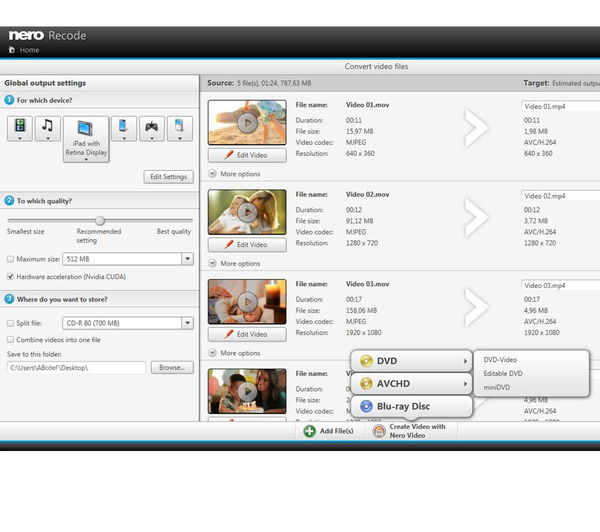Check Combine videos into one file
The height and width of the screenshot is (532, 600).
pyautogui.click(x=10, y=339)
